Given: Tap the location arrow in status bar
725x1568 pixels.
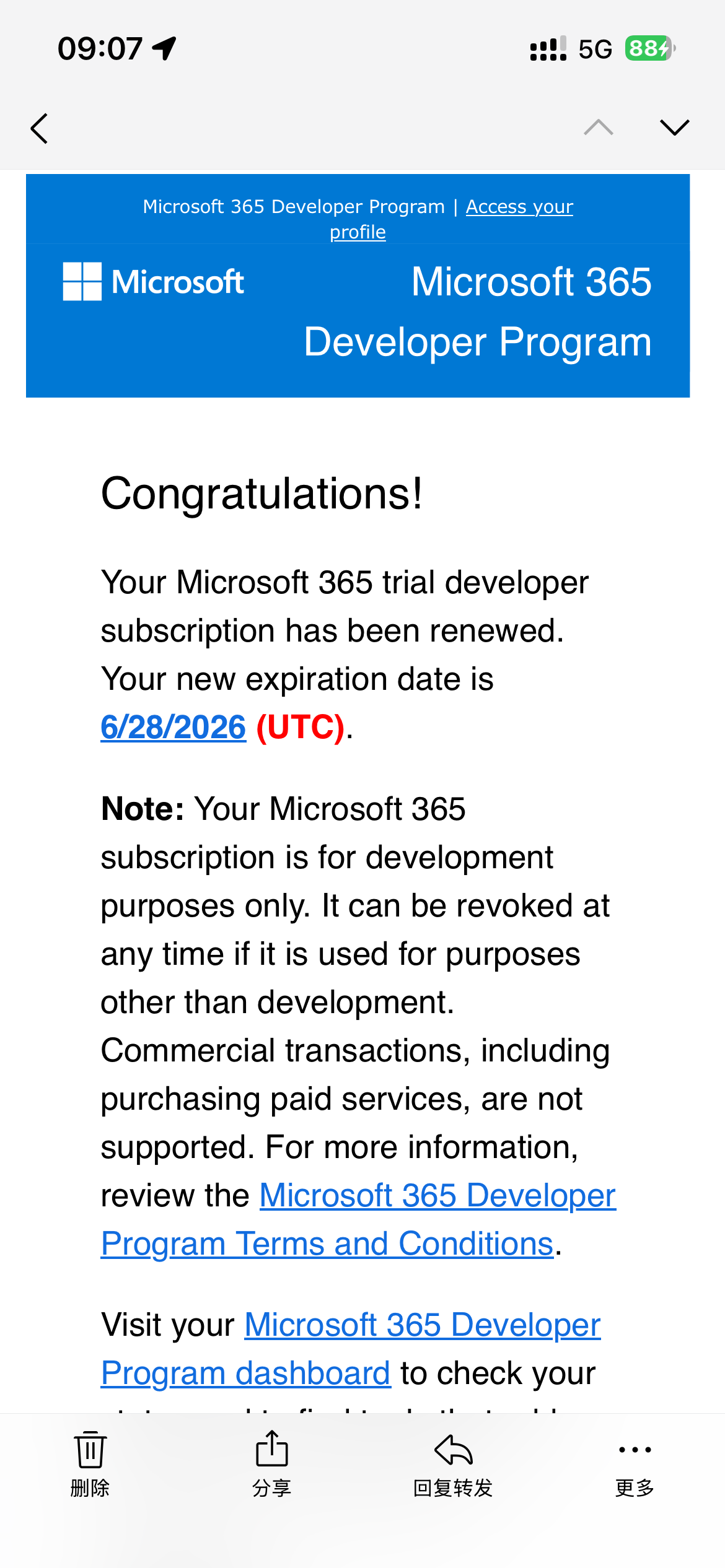Looking at the screenshot, I should (164, 48).
